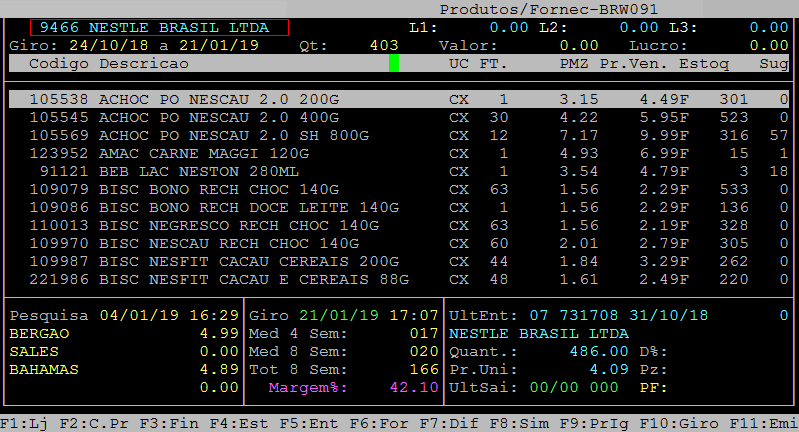Click the Descricao column header
This screenshot has width=799, height=432.
143,64
